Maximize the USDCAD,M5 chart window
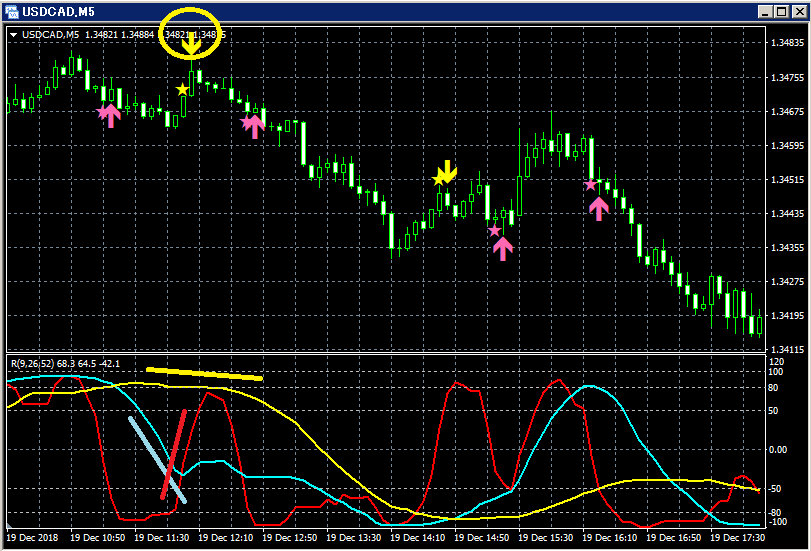The image size is (811, 551). point(782,11)
